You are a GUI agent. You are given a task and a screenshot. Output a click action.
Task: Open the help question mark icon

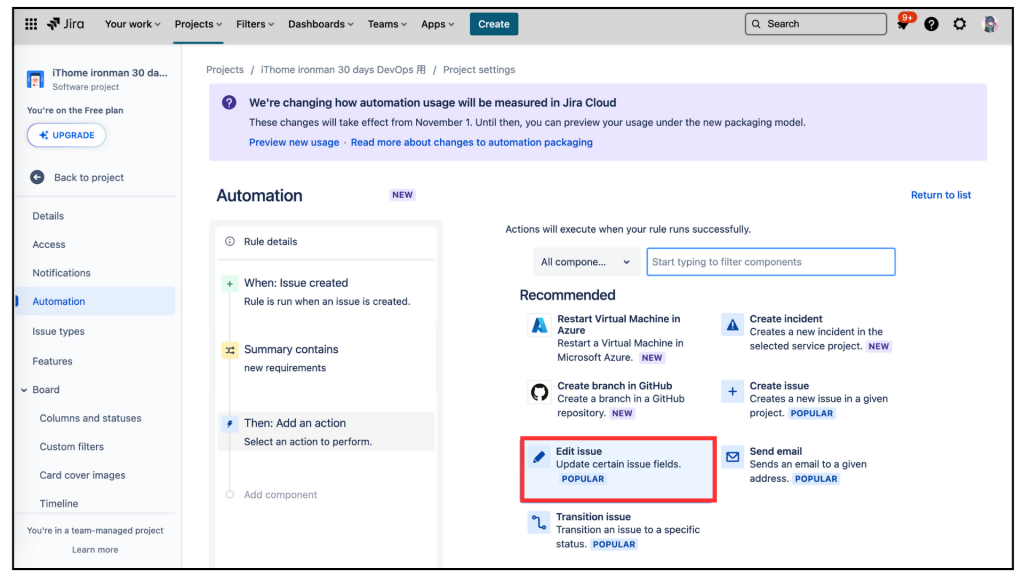(931, 24)
